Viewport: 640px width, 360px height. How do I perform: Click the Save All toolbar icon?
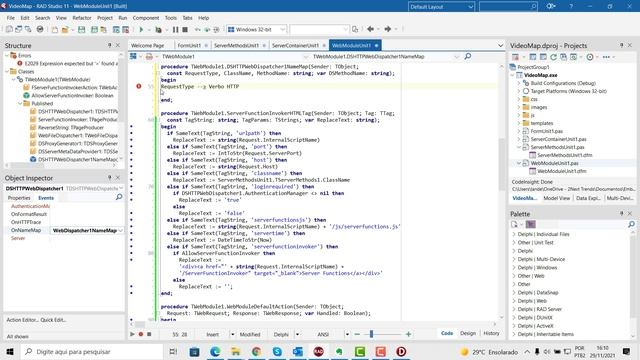pyautogui.click(x=95, y=29)
